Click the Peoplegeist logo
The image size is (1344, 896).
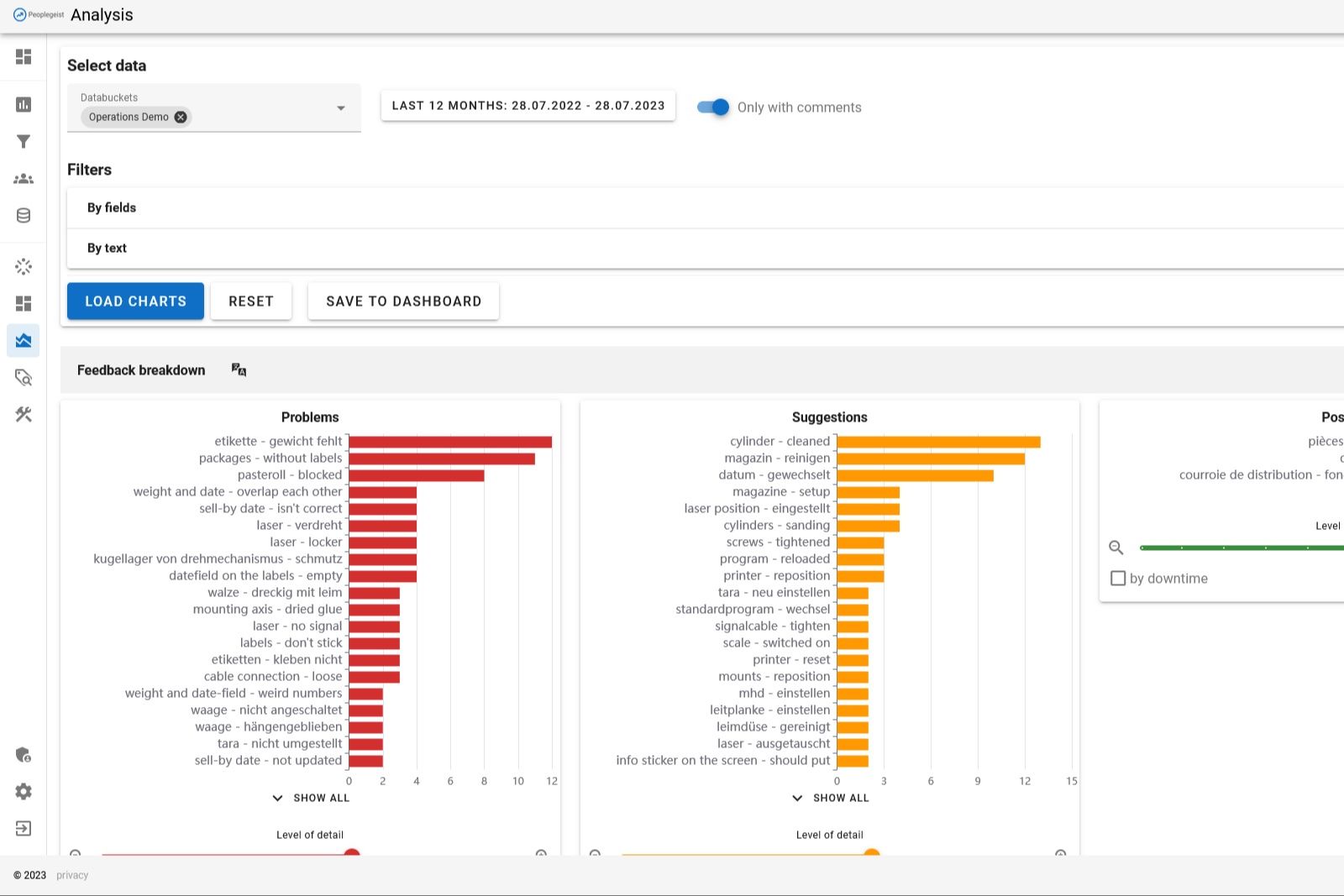pyautogui.click(x=39, y=14)
